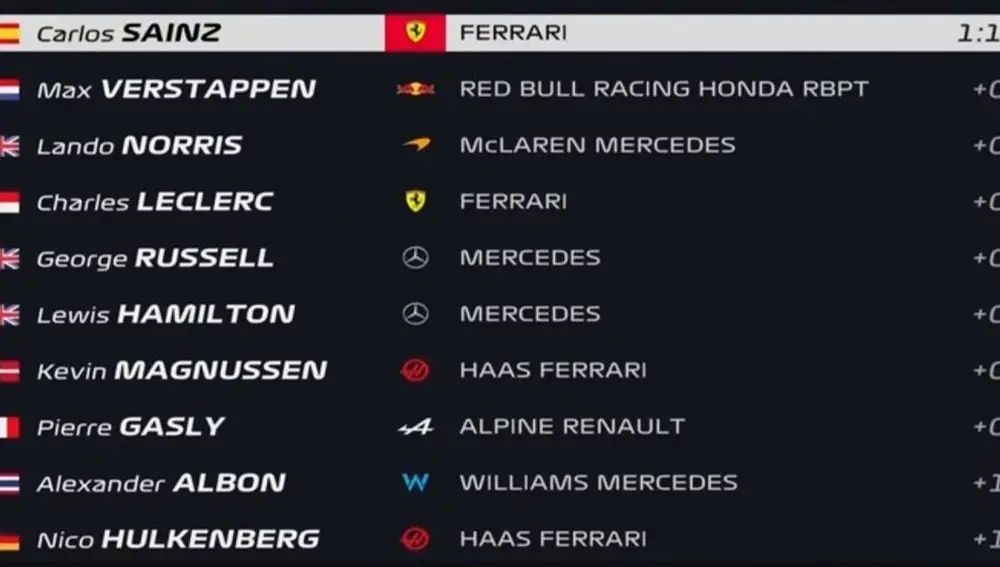The width and height of the screenshot is (1000, 567).
Task: Click the Alpine logo beside Gasly
Action: 416,427
